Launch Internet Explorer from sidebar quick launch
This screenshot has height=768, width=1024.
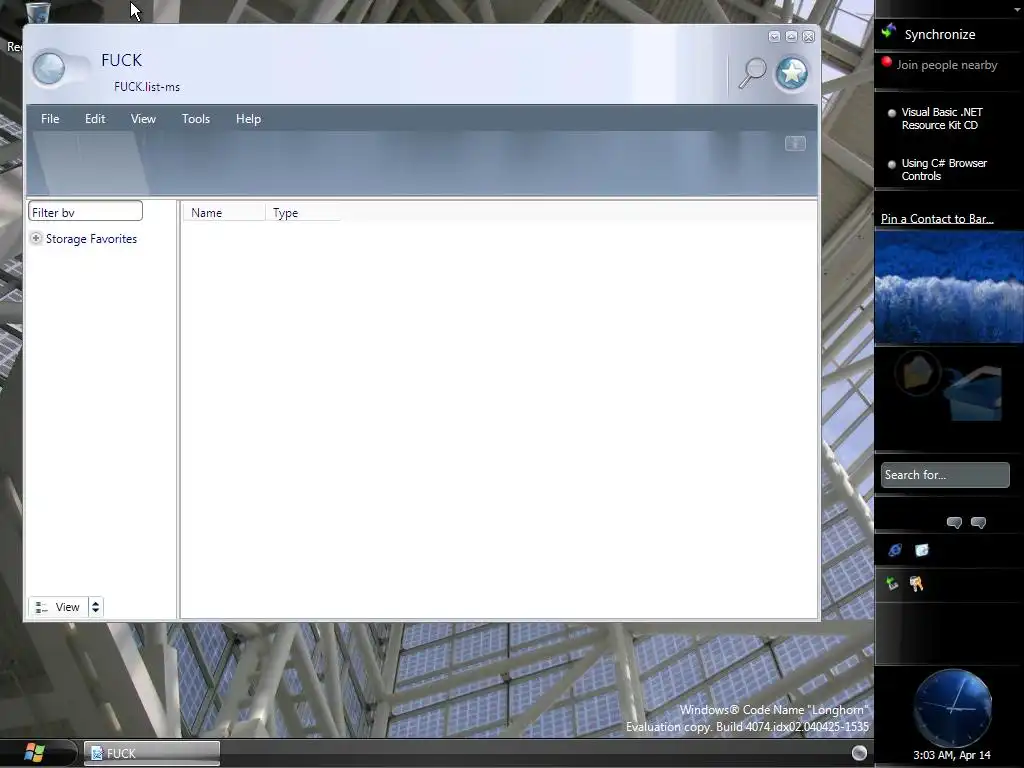pyautogui.click(x=895, y=551)
